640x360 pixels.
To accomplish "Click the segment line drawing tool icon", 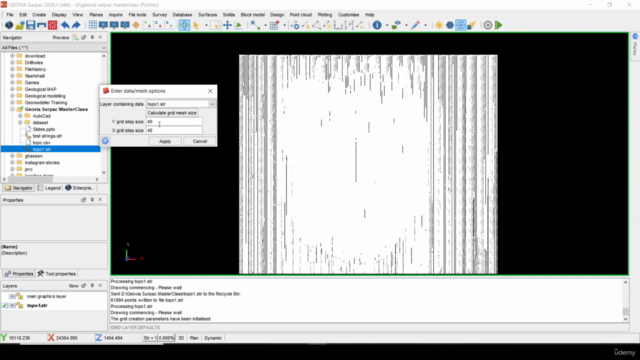I will (x=255, y=25).
